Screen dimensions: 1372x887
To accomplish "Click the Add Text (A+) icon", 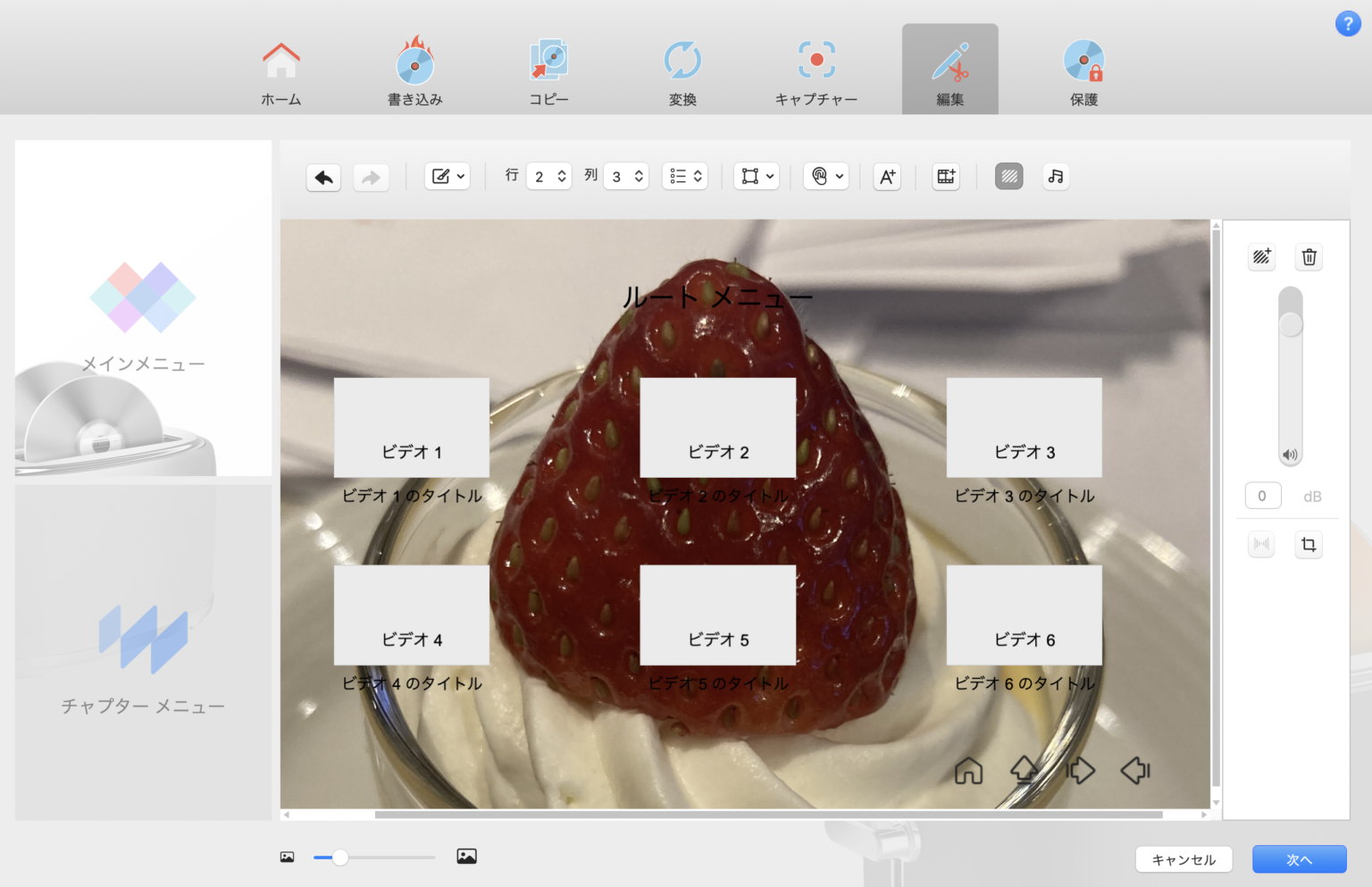I will (x=887, y=177).
